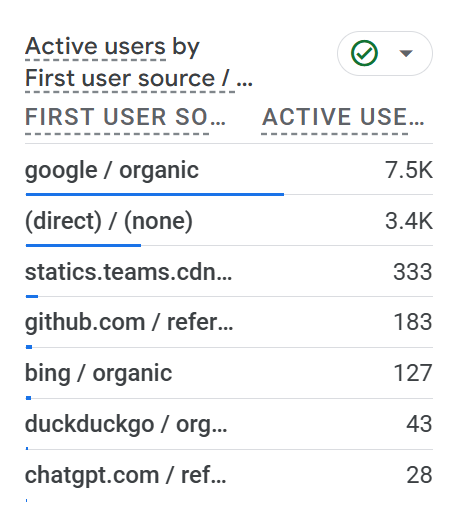The height and width of the screenshot is (528, 463).
Task: Click the blue bar under (direct) / (none)
Action: click(x=83, y=245)
